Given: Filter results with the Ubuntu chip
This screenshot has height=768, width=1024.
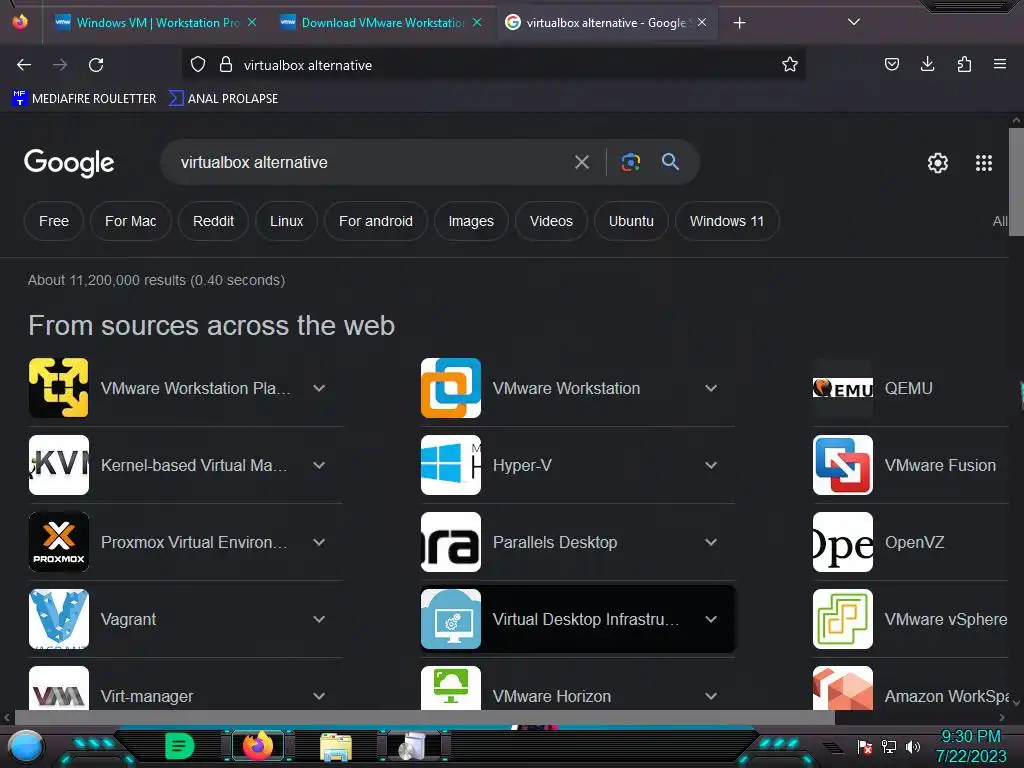Looking at the screenshot, I should pyautogui.click(x=631, y=221).
